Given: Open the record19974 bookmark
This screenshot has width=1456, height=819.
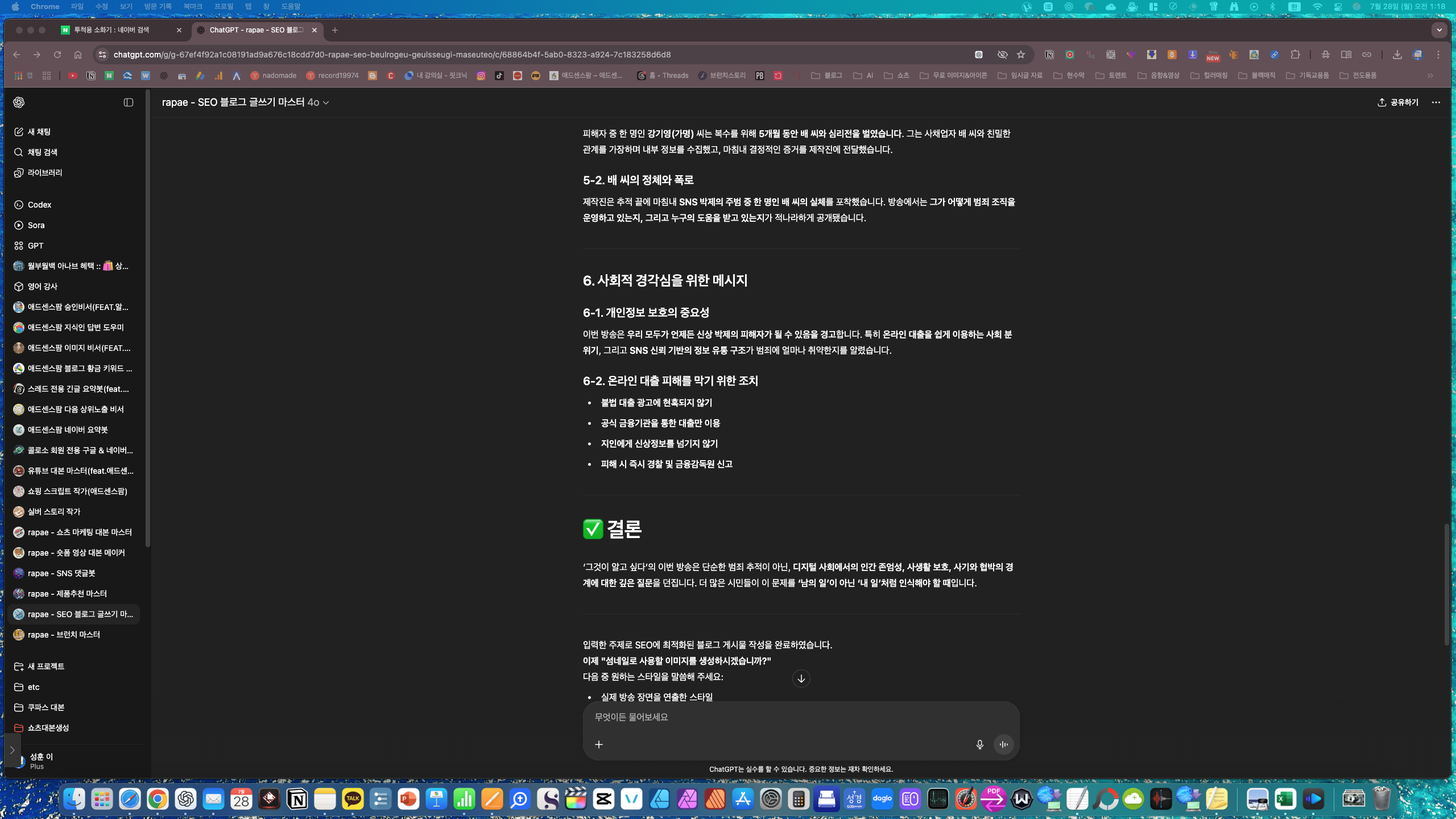Looking at the screenshot, I should pos(332,76).
